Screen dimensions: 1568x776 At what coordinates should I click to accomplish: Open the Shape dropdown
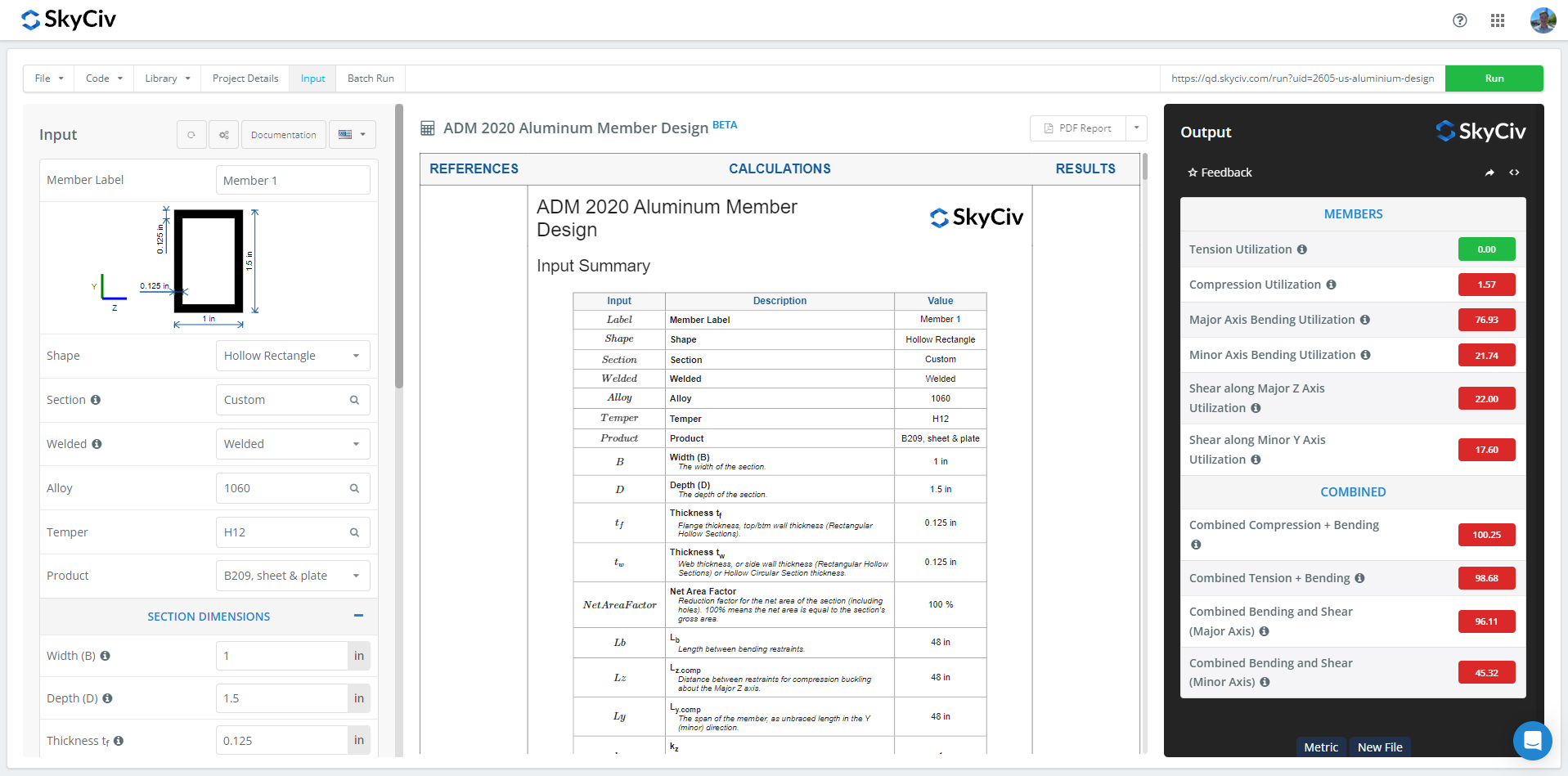293,356
